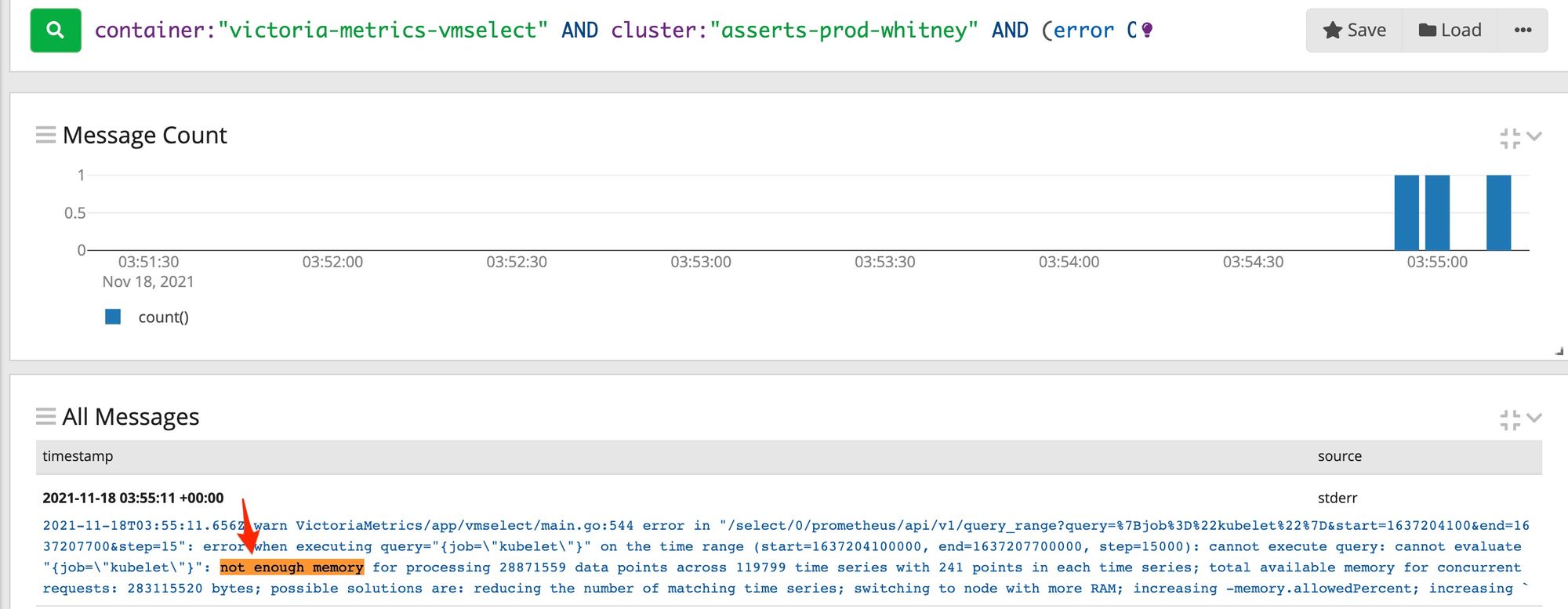Click the Save button with the star
This screenshot has width=1568, height=609.
click(1354, 31)
